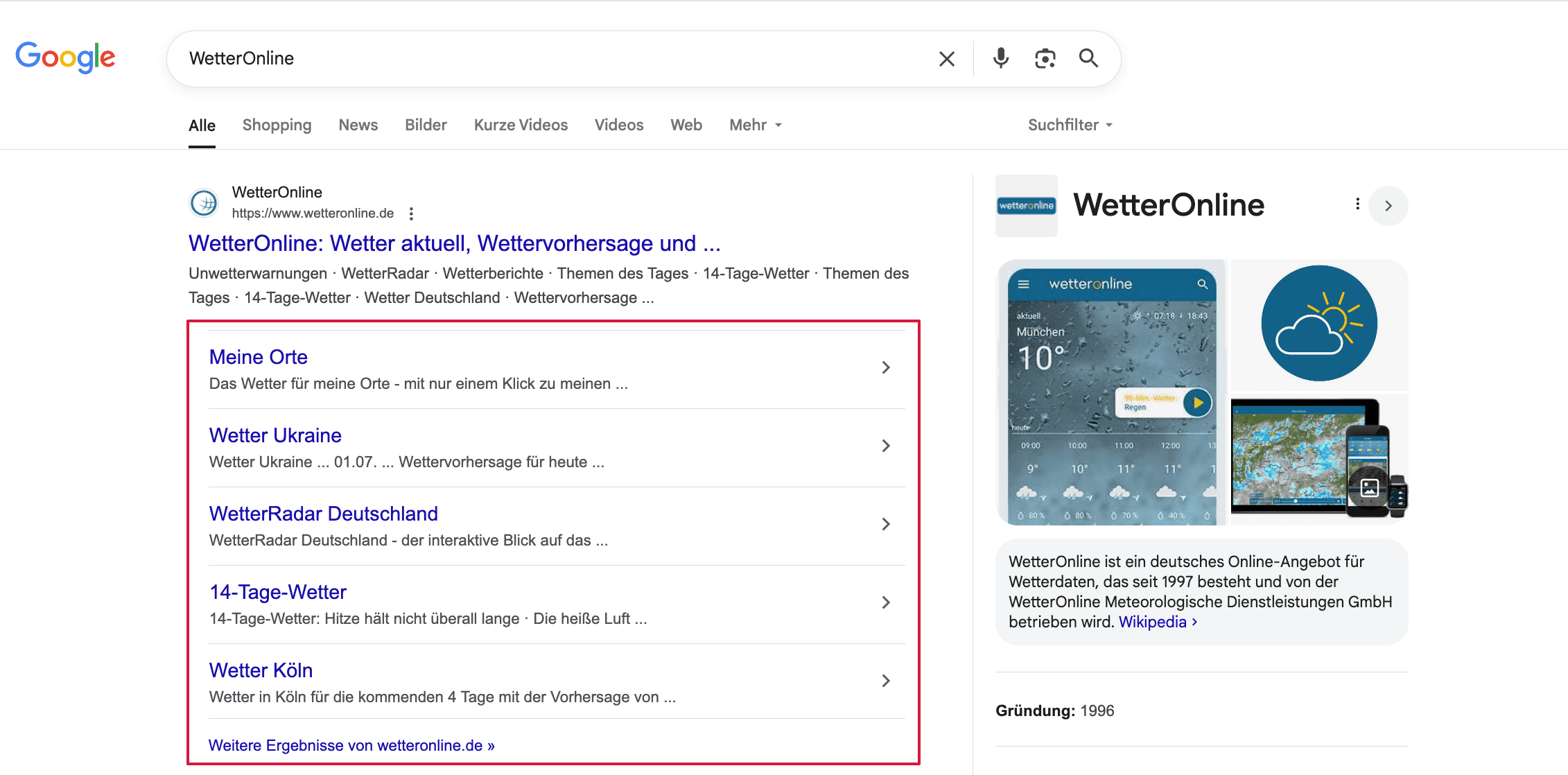
Task: Click chevron on the Wetter Köln row
Action: (x=886, y=681)
